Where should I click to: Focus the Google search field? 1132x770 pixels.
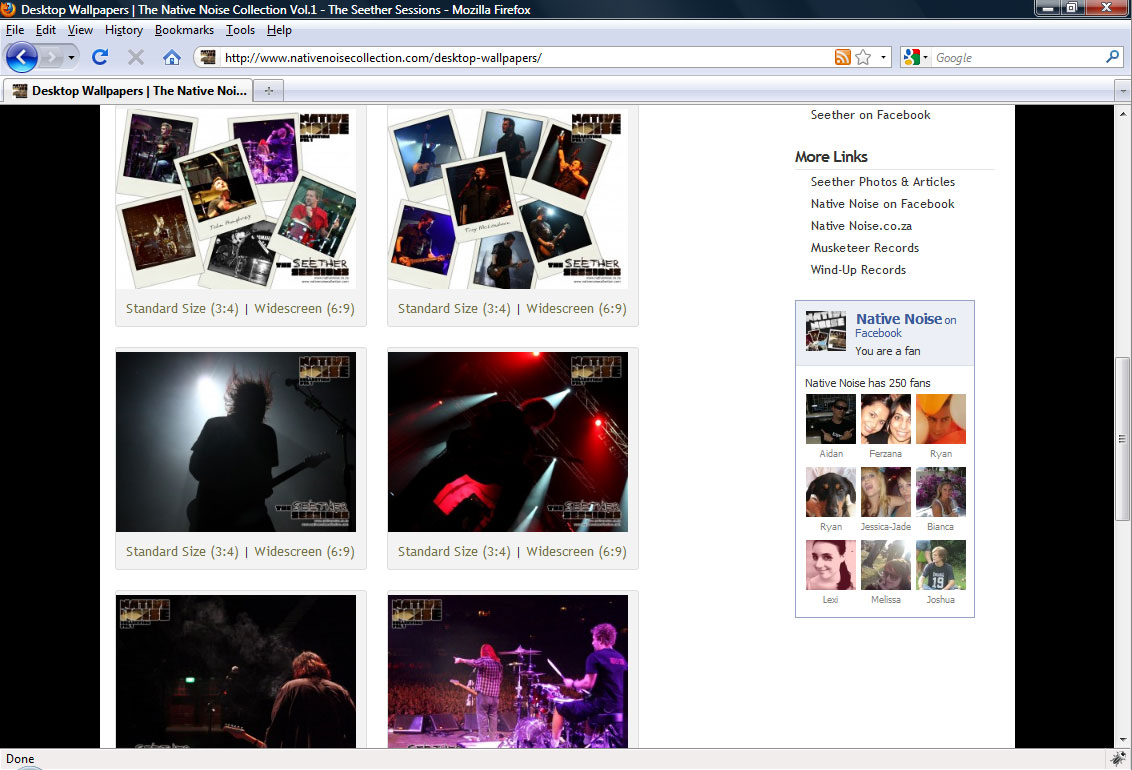1018,58
